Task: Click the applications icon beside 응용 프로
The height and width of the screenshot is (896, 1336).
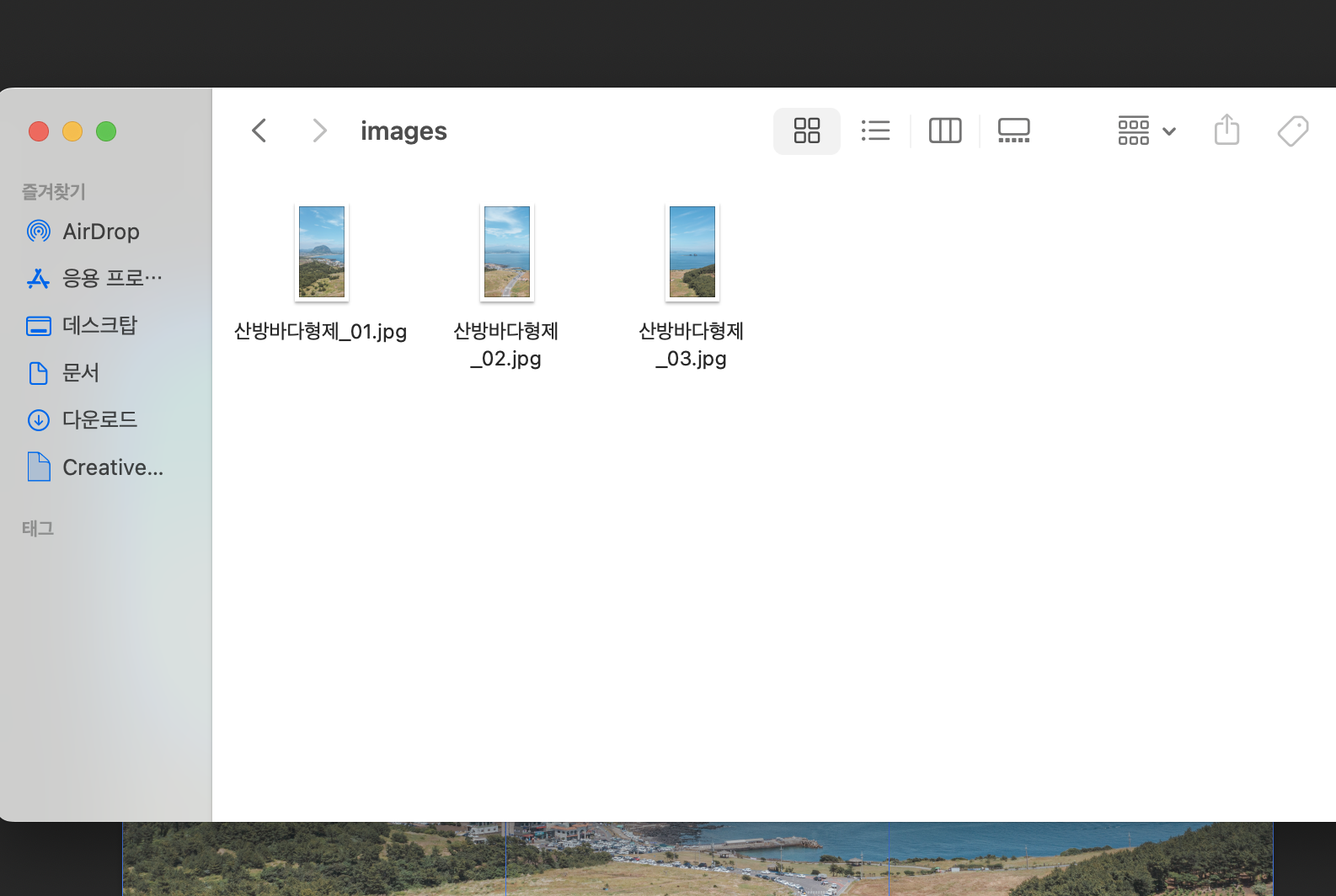Action: click(x=39, y=278)
